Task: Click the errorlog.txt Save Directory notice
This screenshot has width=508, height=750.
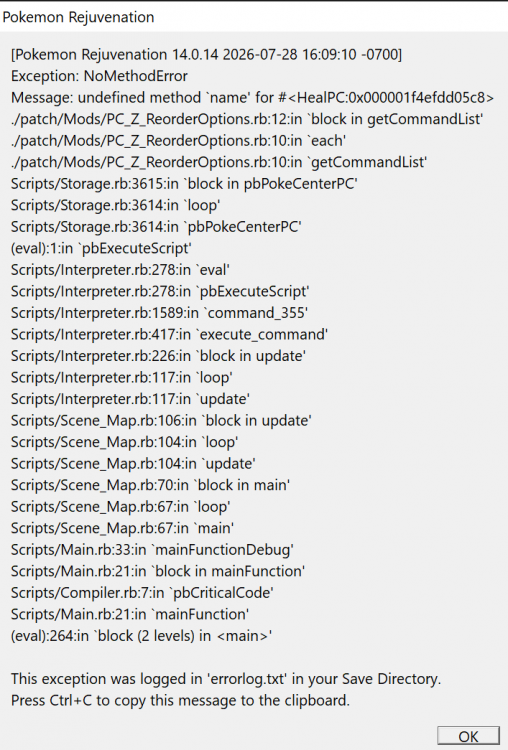Action: pos(226,679)
